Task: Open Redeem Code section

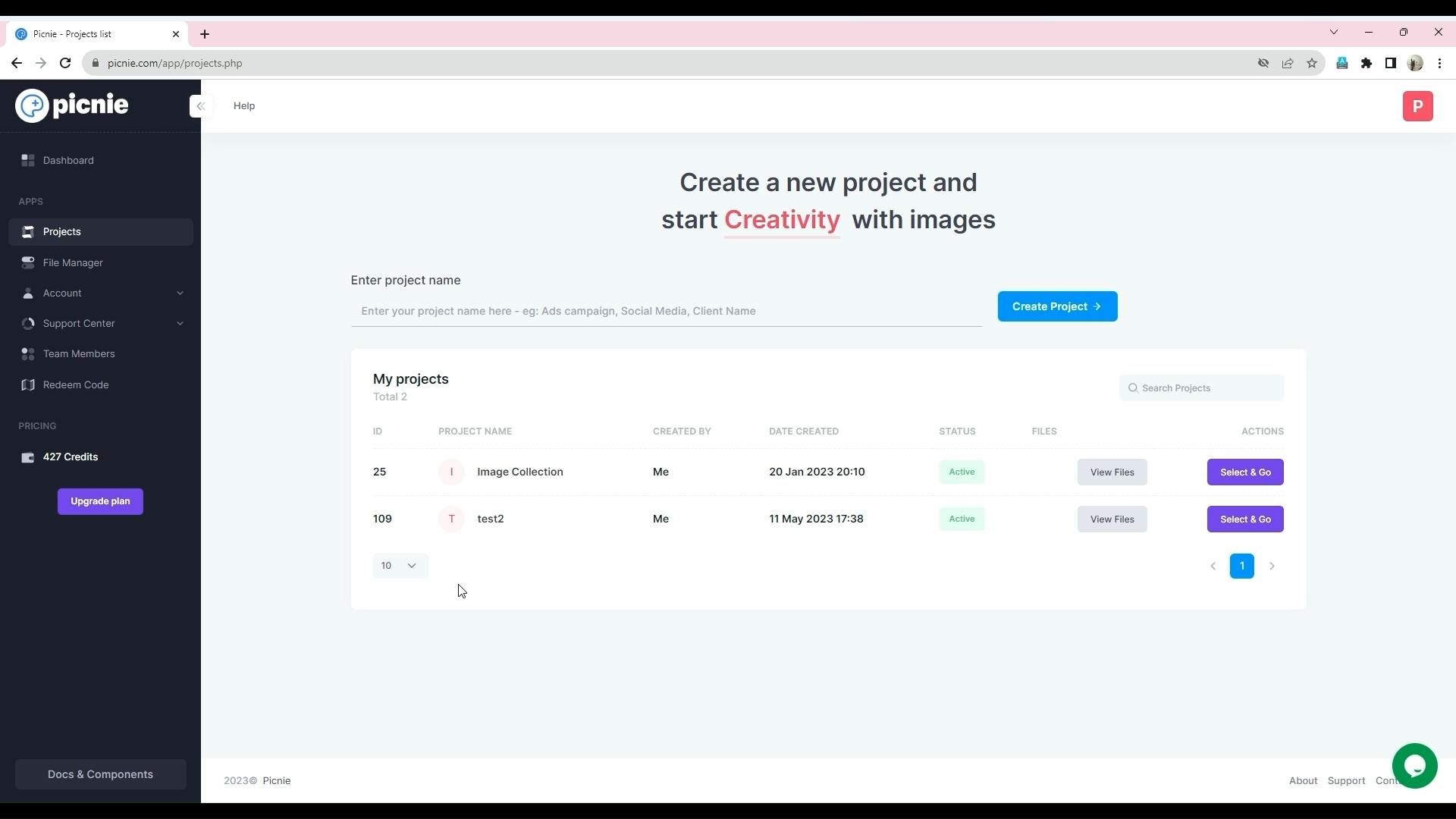Action: point(75,384)
